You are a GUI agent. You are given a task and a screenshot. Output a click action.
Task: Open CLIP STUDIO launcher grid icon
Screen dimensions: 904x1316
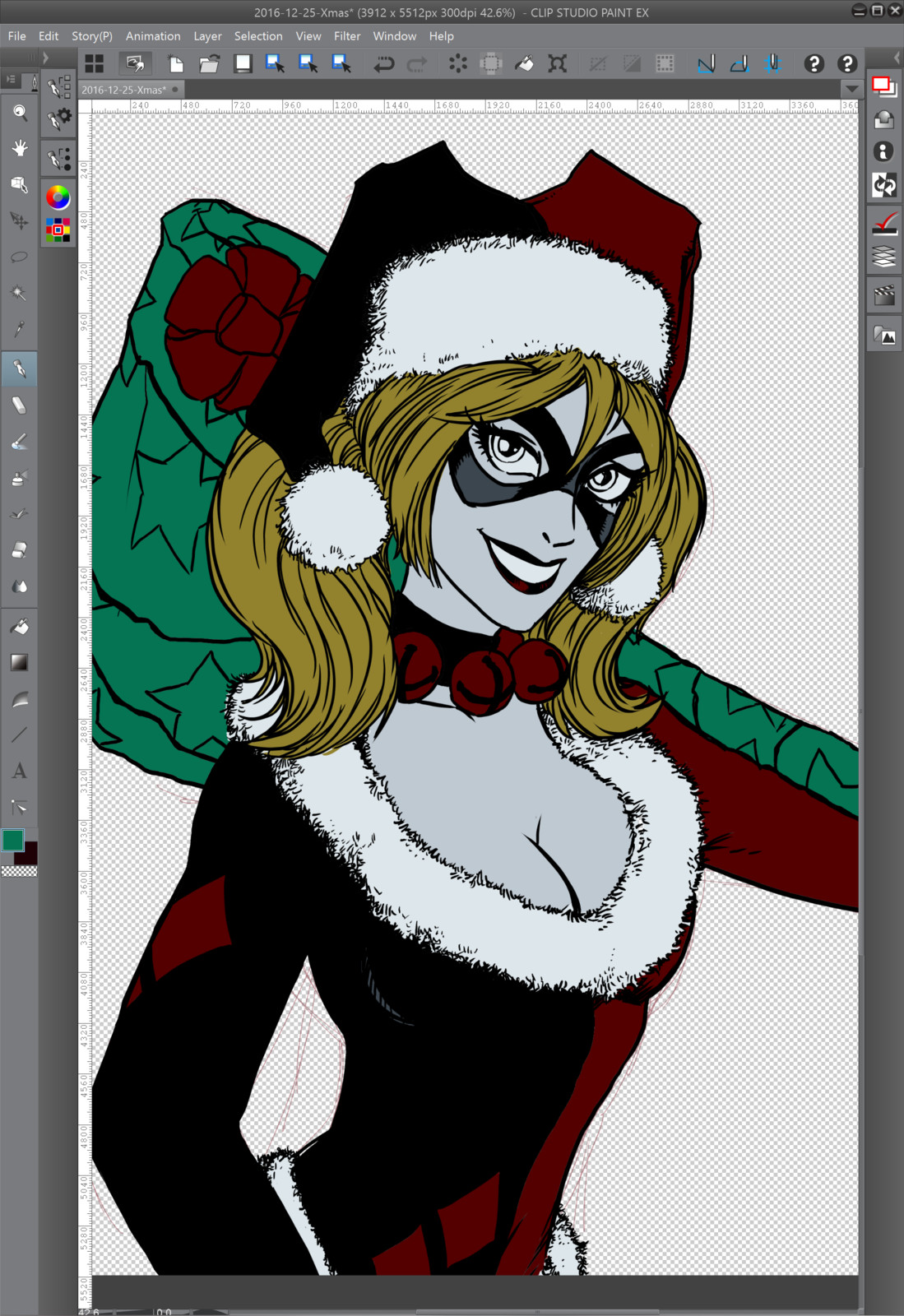pos(95,63)
